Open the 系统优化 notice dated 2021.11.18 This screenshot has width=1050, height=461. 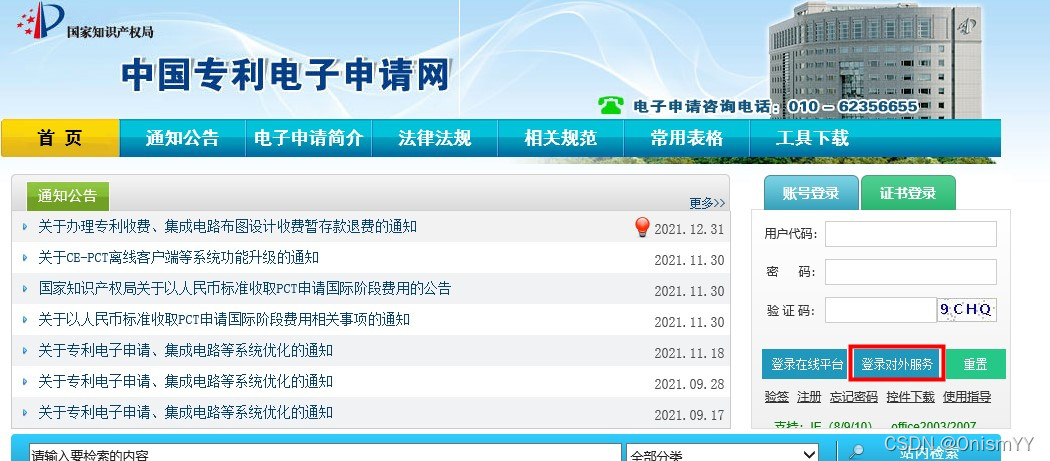185,350
